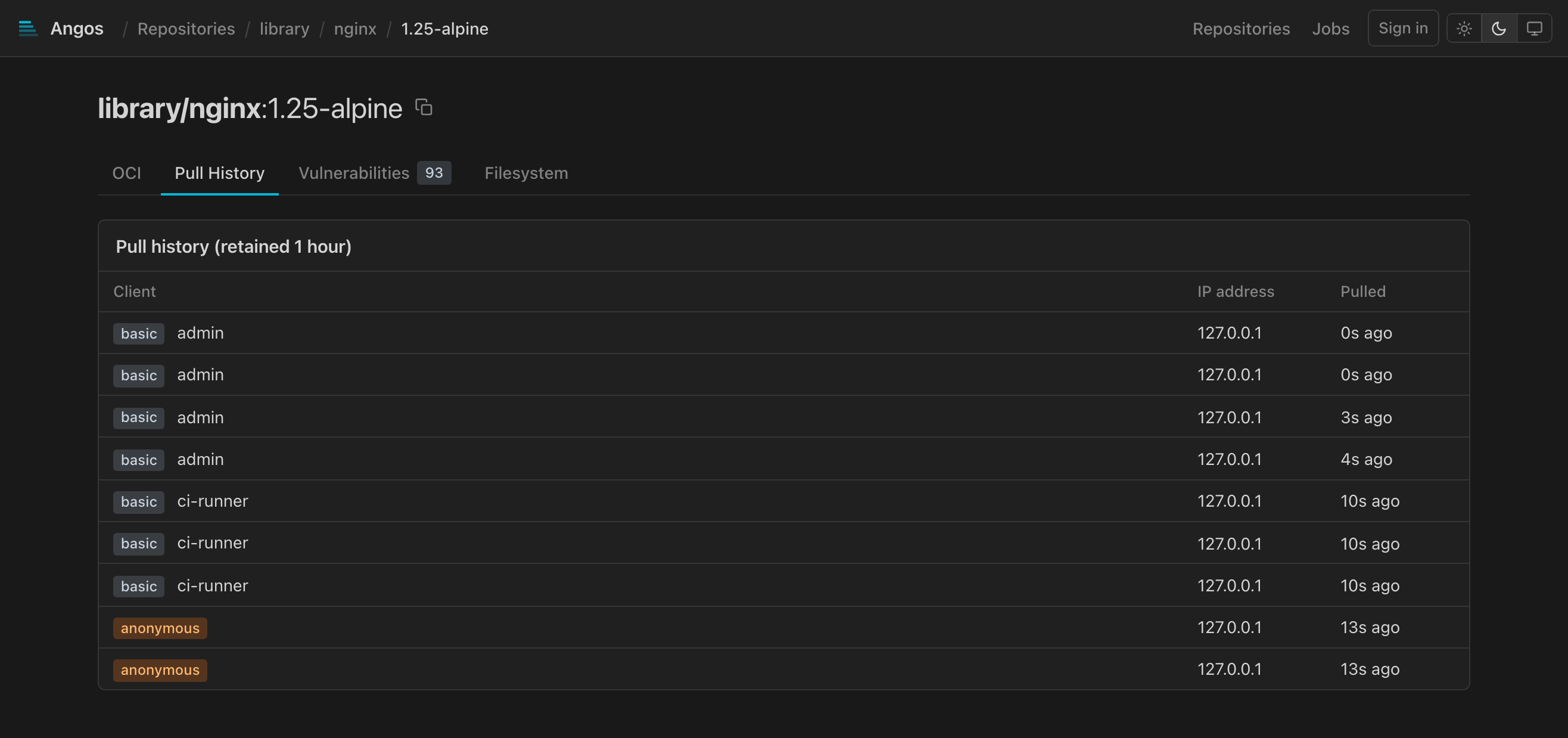Switch to light theme sun icon
This screenshot has height=738, width=1568.
(x=1464, y=29)
